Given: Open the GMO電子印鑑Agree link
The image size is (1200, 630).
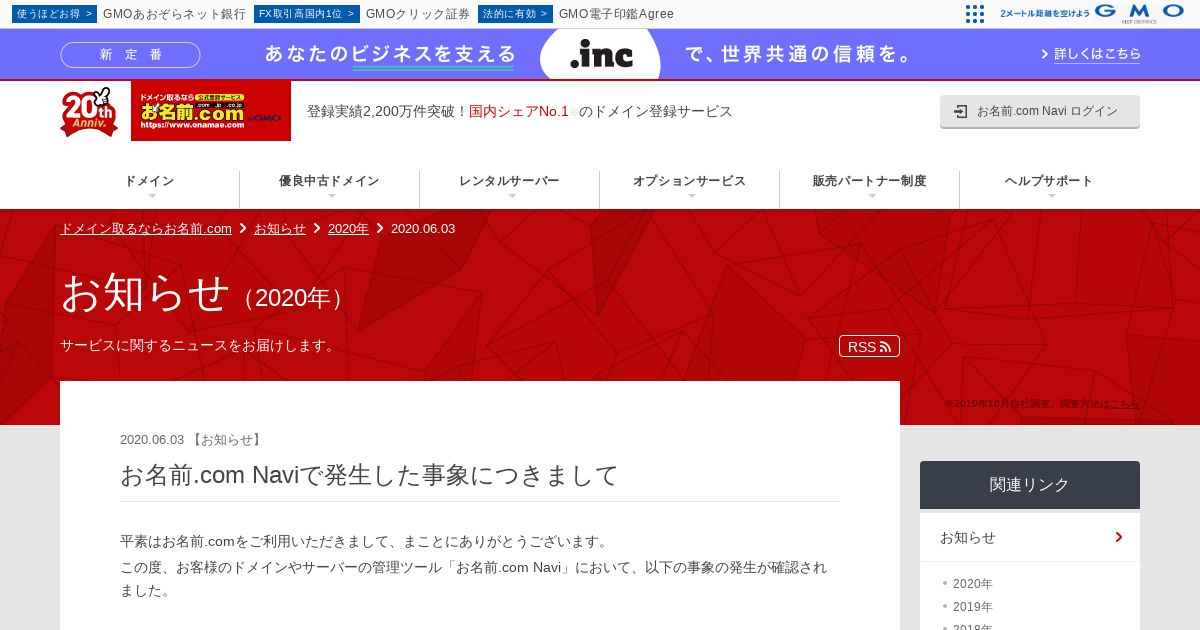Looking at the screenshot, I should 616,14.
